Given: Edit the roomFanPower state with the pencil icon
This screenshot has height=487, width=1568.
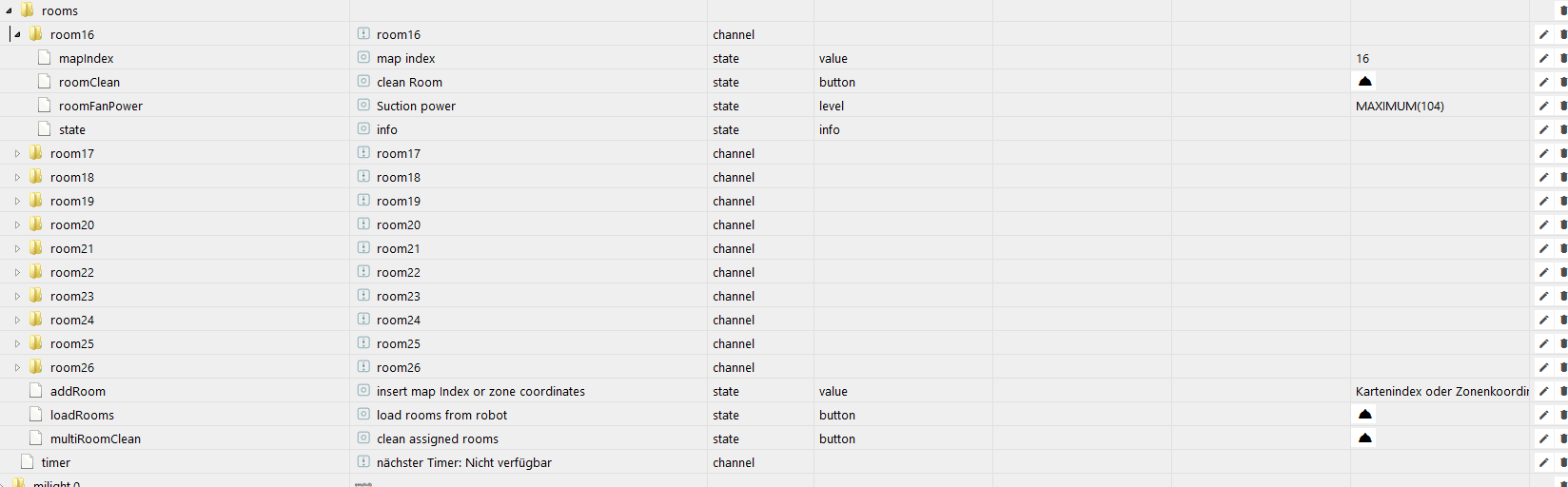Looking at the screenshot, I should [1543, 106].
